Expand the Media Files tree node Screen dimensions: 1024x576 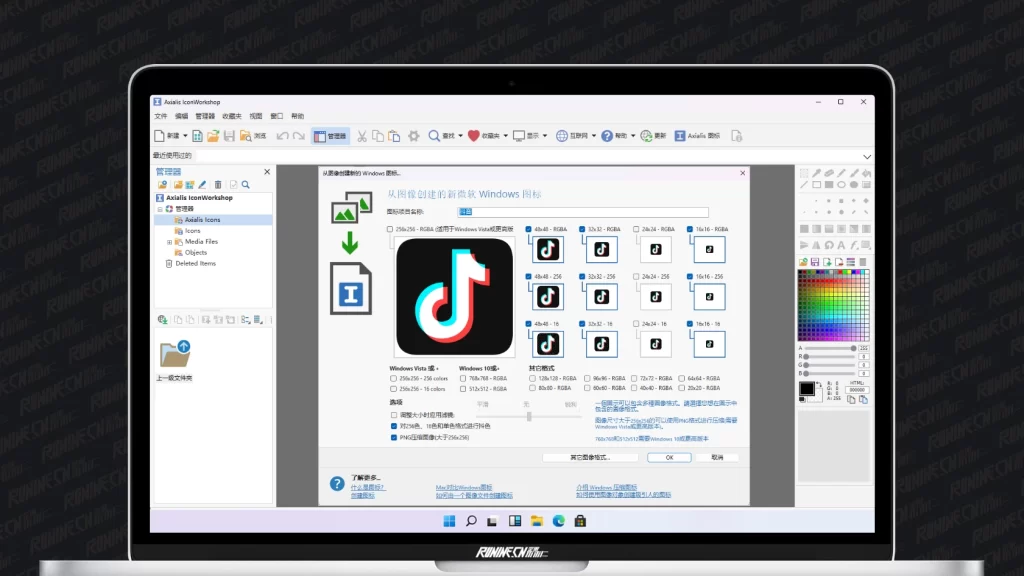pyautogui.click(x=170, y=242)
